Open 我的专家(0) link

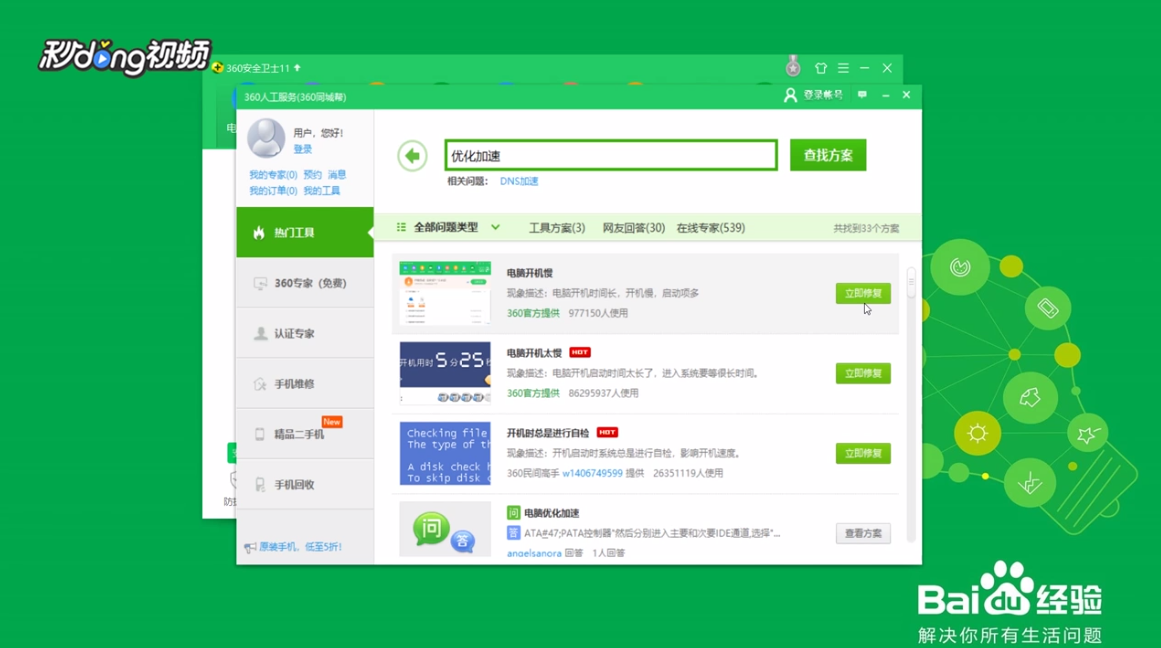pos(273,175)
